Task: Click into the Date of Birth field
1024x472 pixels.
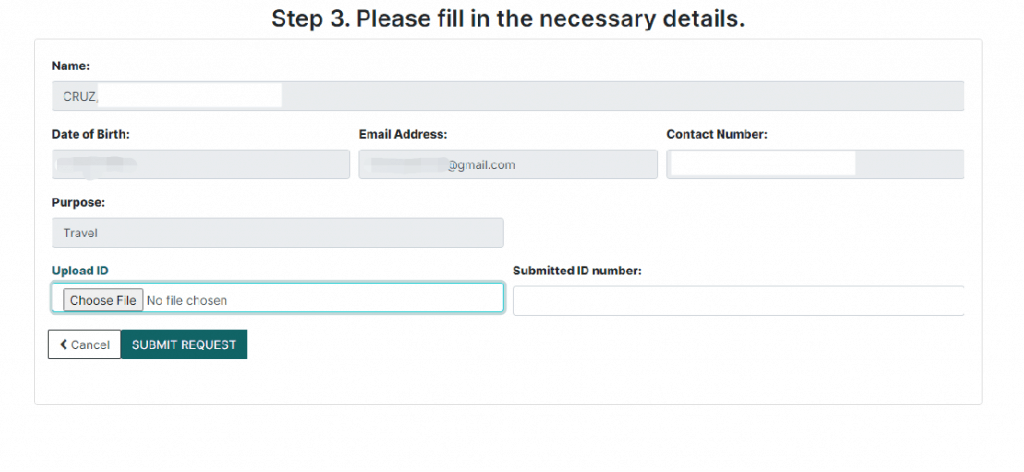Action: (x=200, y=165)
